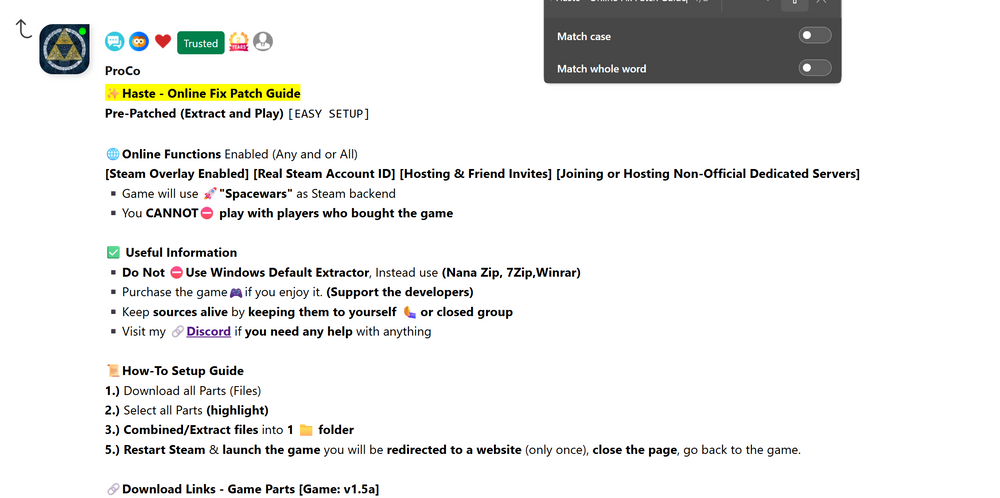
Task: Click the chain link emoji before Discord
Action: point(178,332)
